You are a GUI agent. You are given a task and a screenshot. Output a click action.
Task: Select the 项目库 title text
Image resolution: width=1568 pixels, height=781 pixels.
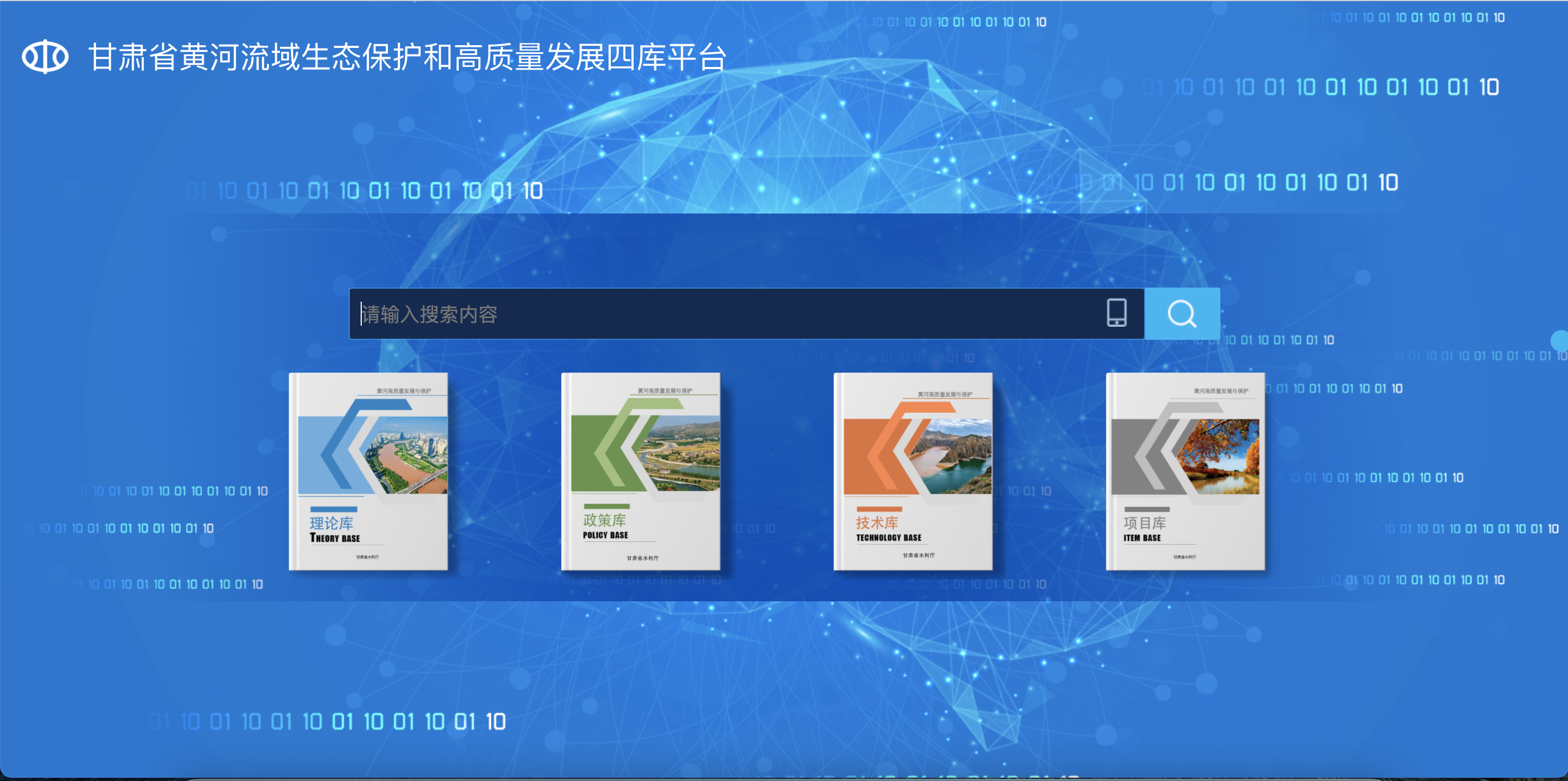pos(1144,523)
